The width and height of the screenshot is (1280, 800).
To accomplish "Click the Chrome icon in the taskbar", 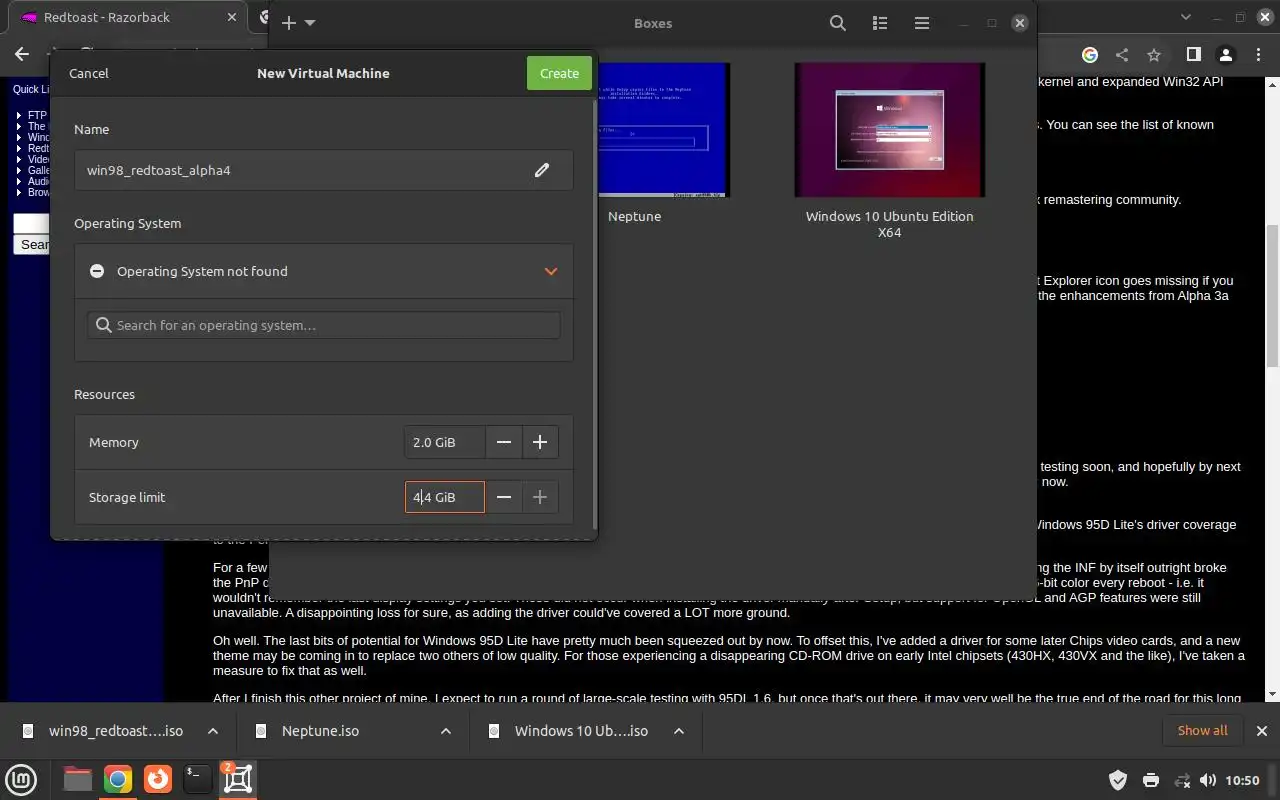I will click(117, 779).
